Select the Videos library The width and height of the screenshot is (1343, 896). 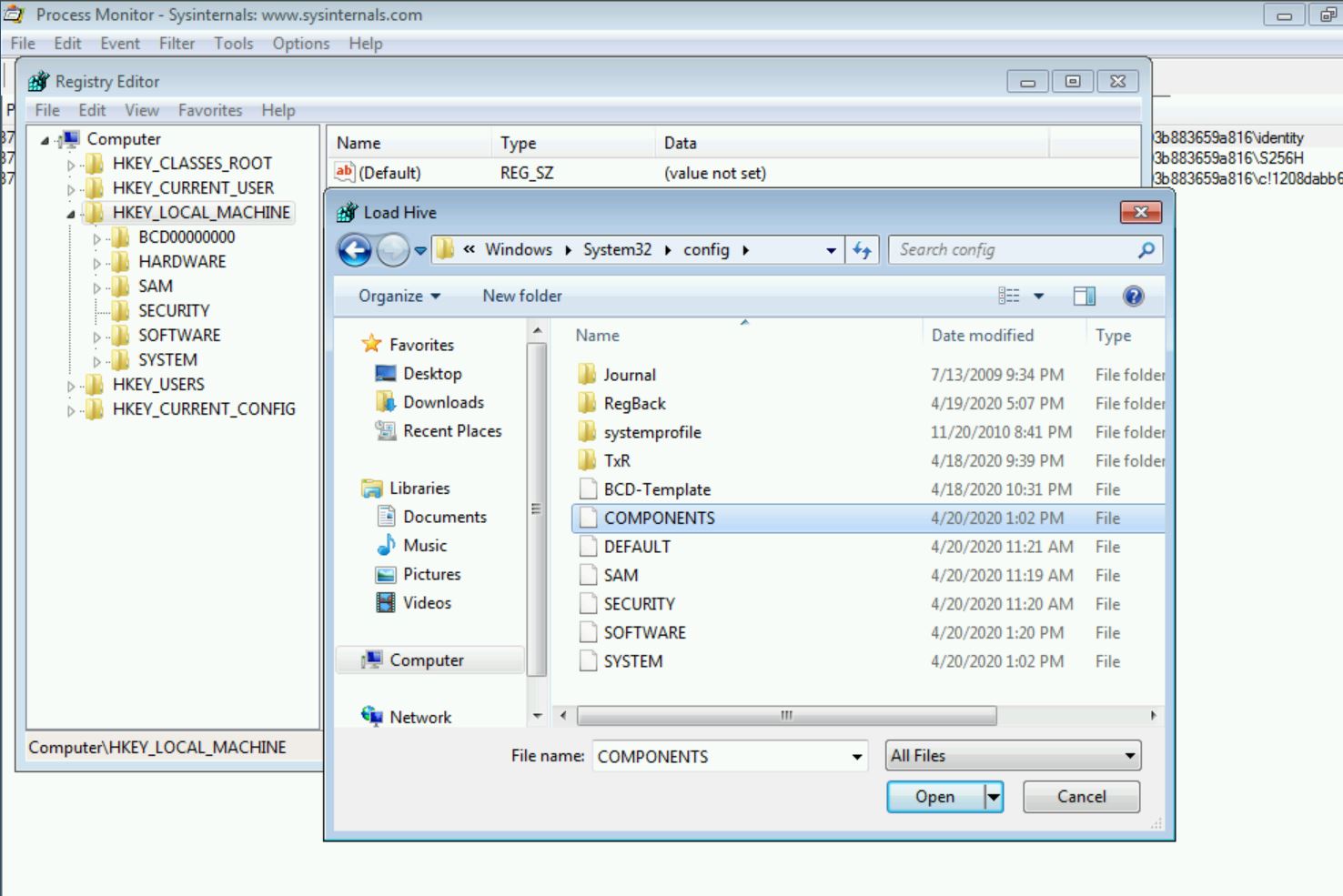(x=414, y=602)
